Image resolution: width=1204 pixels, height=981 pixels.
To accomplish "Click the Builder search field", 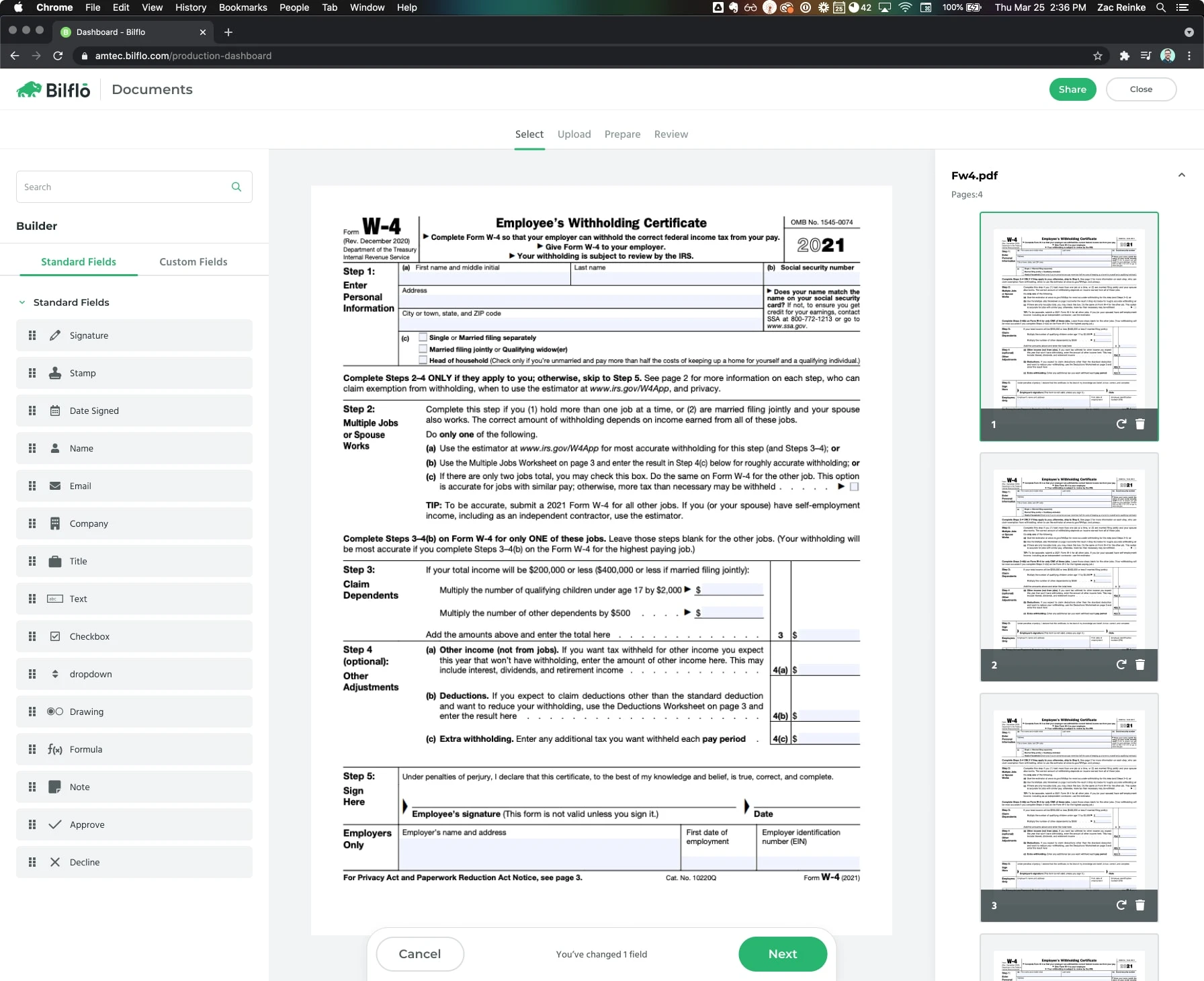I will point(134,187).
